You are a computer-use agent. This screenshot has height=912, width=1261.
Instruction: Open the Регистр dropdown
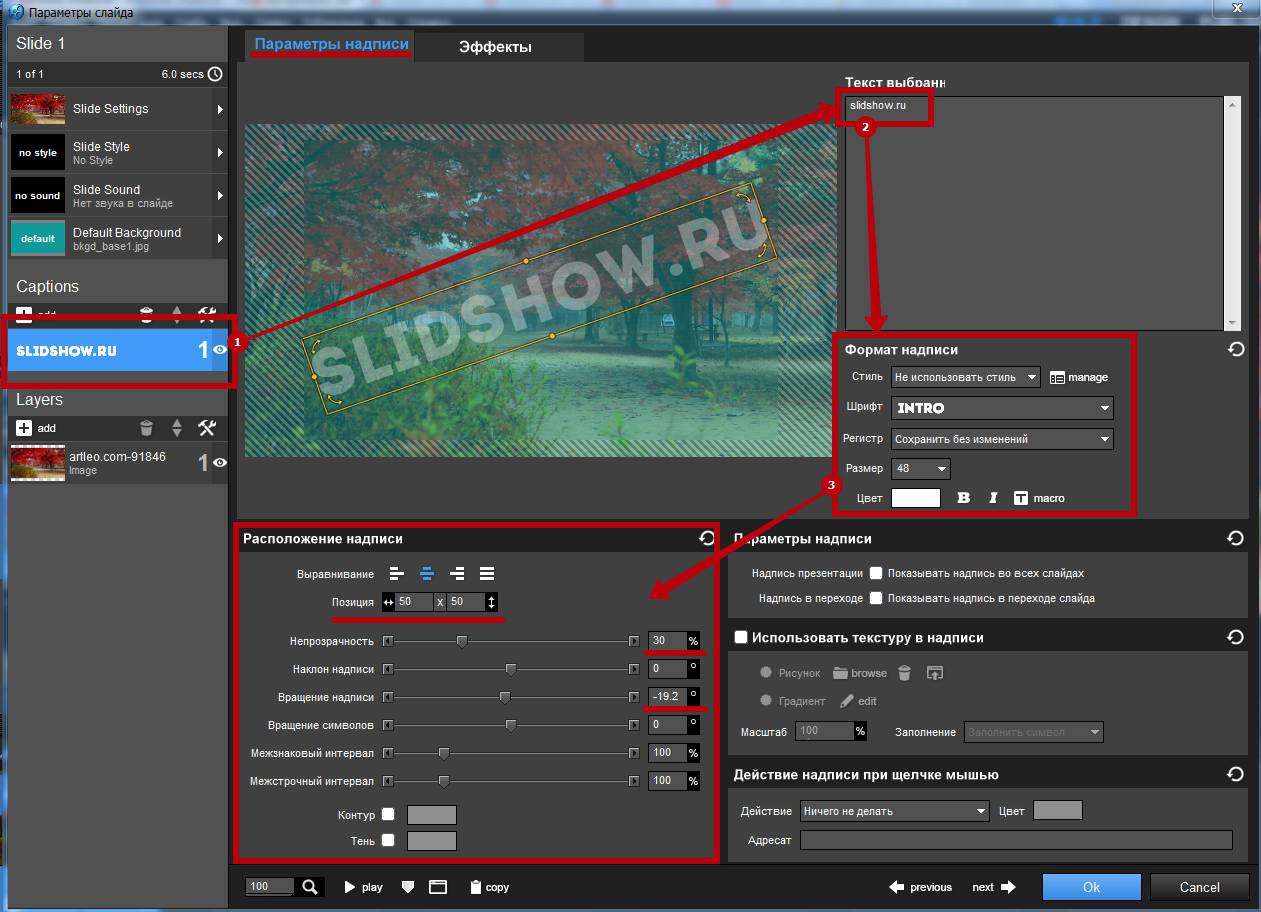pyautogui.click(x=1002, y=439)
